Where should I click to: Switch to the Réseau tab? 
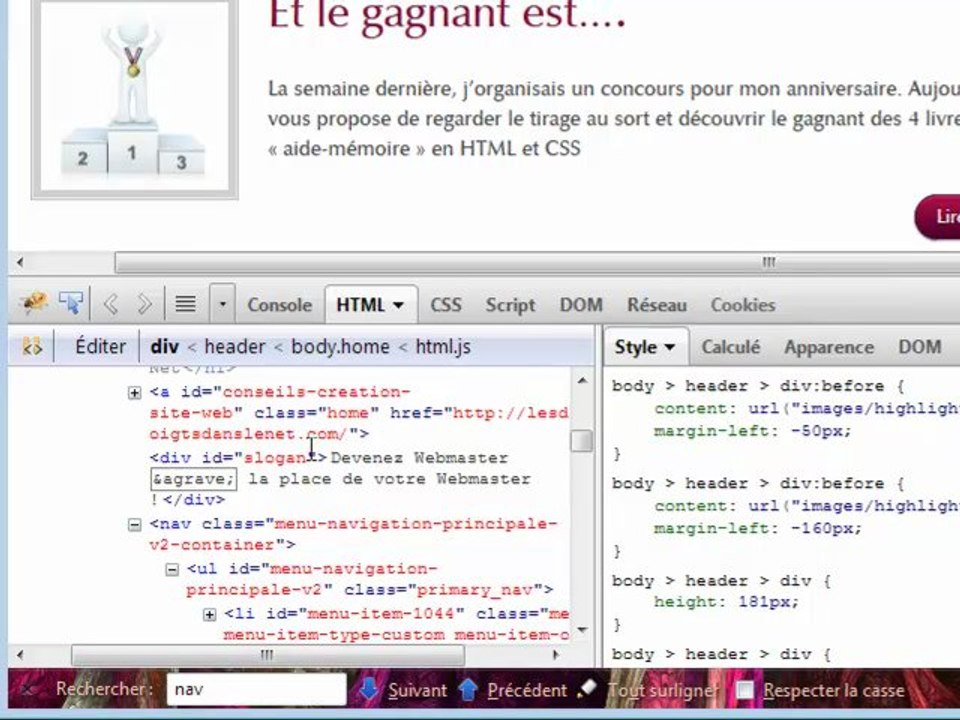657,305
